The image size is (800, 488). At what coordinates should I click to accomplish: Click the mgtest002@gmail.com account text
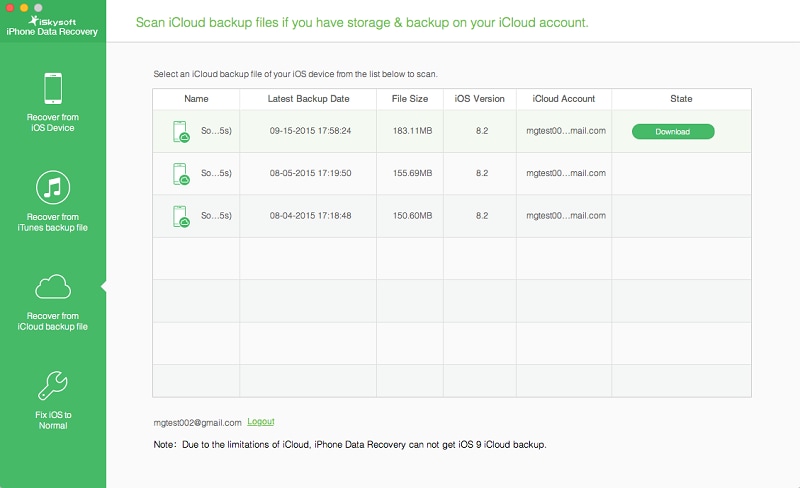[x=197, y=423]
